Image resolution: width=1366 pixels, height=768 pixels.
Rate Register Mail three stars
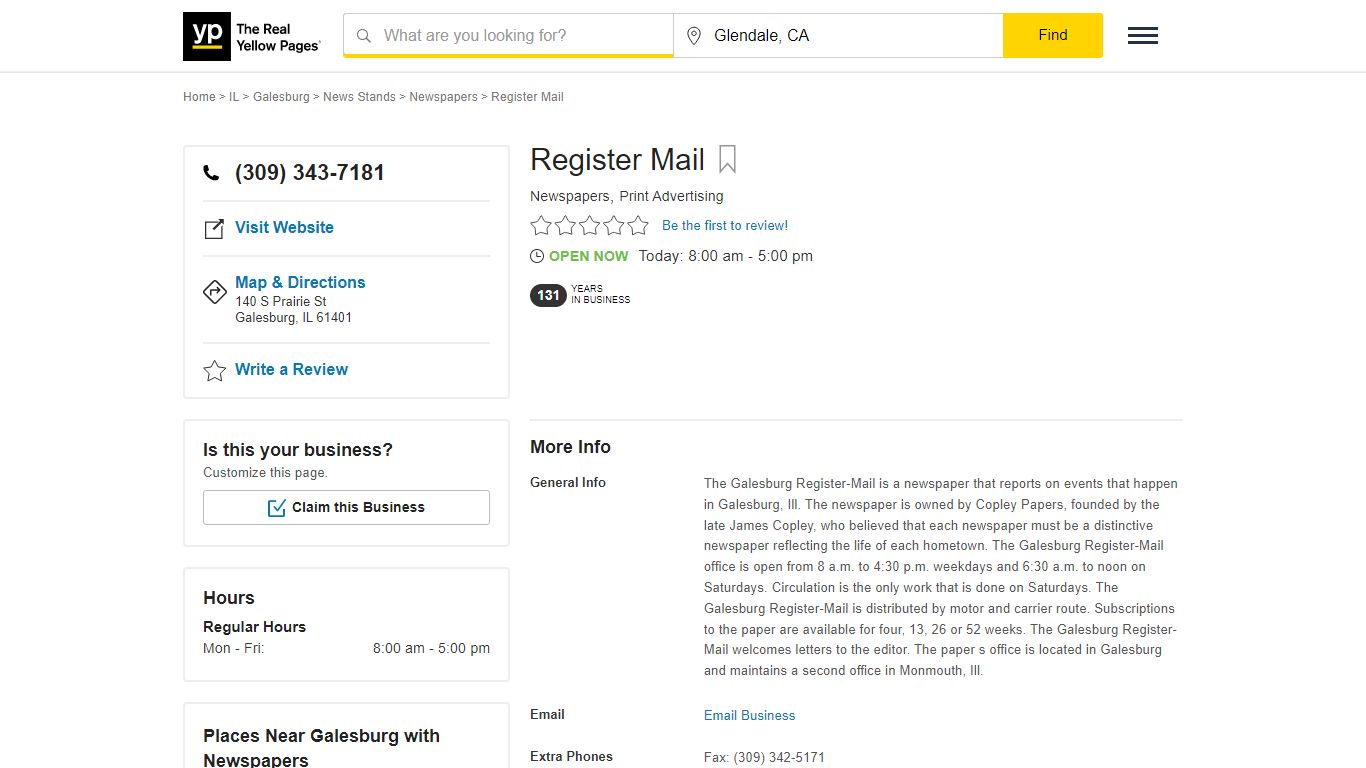pos(590,226)
